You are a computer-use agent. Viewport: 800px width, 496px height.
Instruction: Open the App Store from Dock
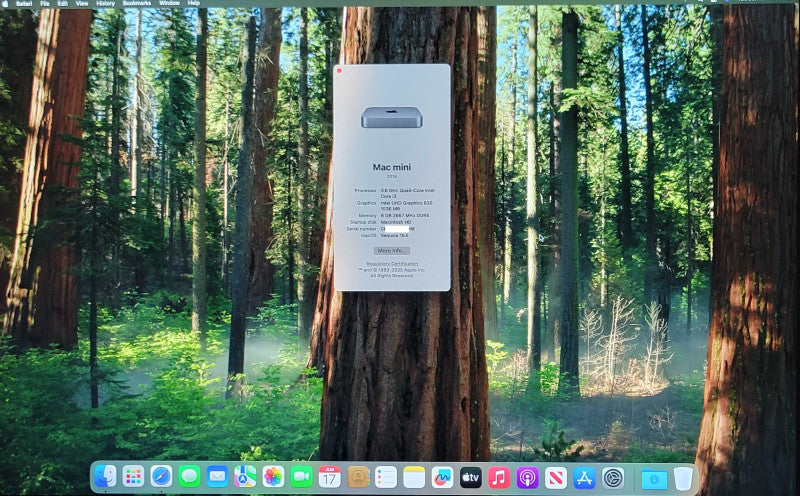[x=584, y=477]
